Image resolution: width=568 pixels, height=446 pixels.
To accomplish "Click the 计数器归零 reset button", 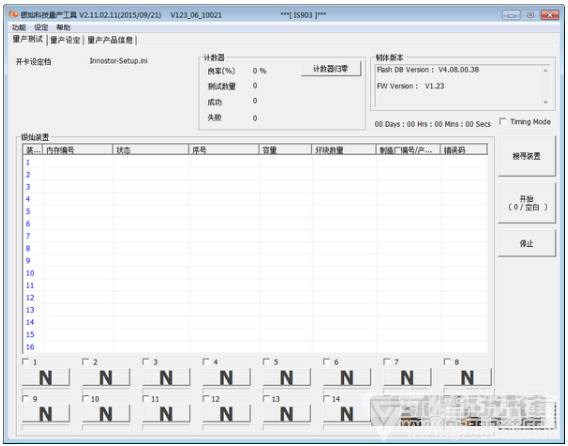I will 331,68.
